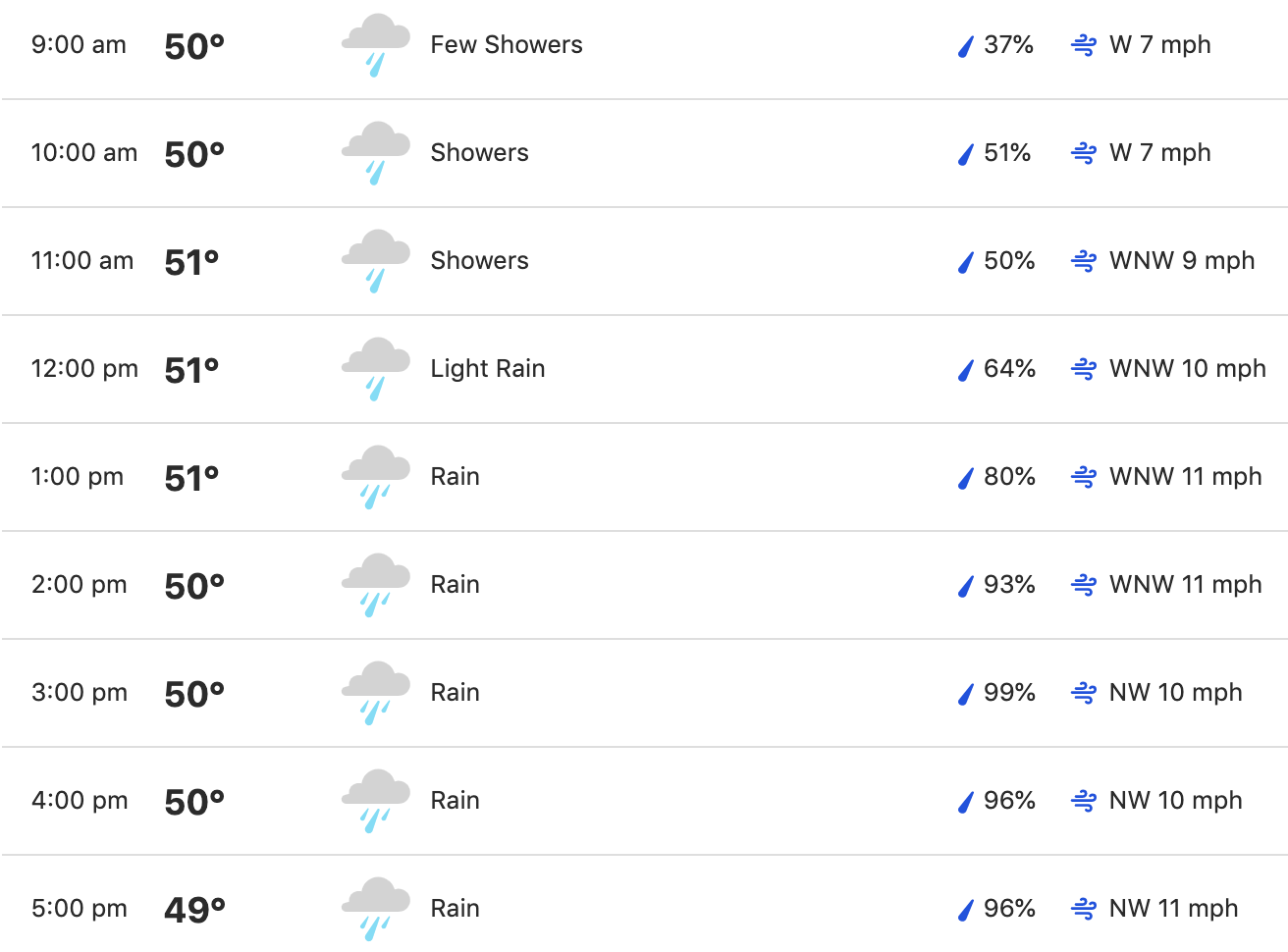1288x952 pixels.
Task: Click the 49° temperature at 5:00 pm
Action: click(x=194, y=910)
